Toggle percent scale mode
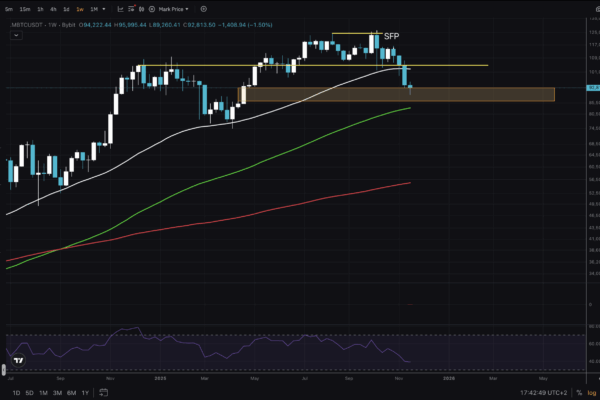 pyautogui.click(x=577, y=392)
